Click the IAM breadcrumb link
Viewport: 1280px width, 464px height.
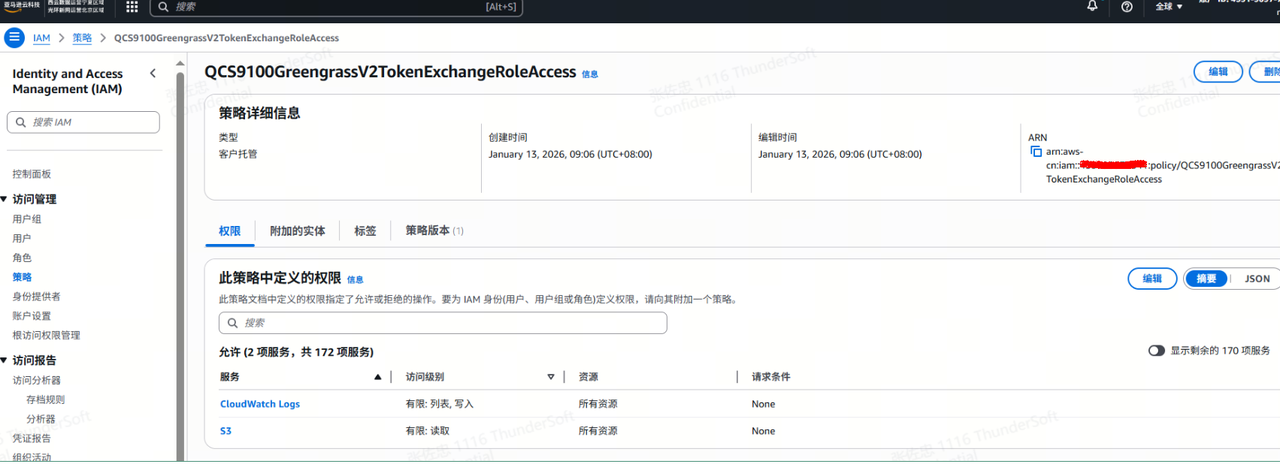(41, 38)
